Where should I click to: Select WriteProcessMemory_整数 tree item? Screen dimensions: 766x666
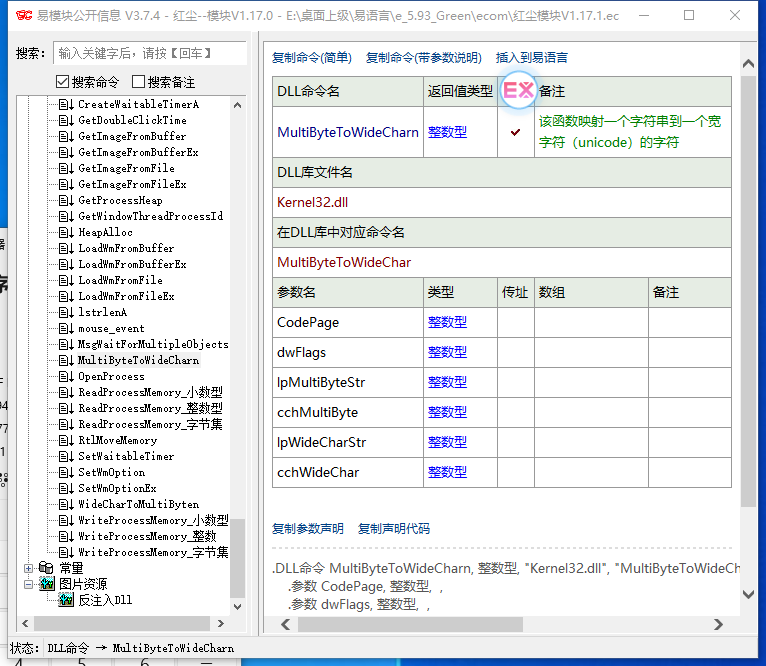(x=147, y=537)
